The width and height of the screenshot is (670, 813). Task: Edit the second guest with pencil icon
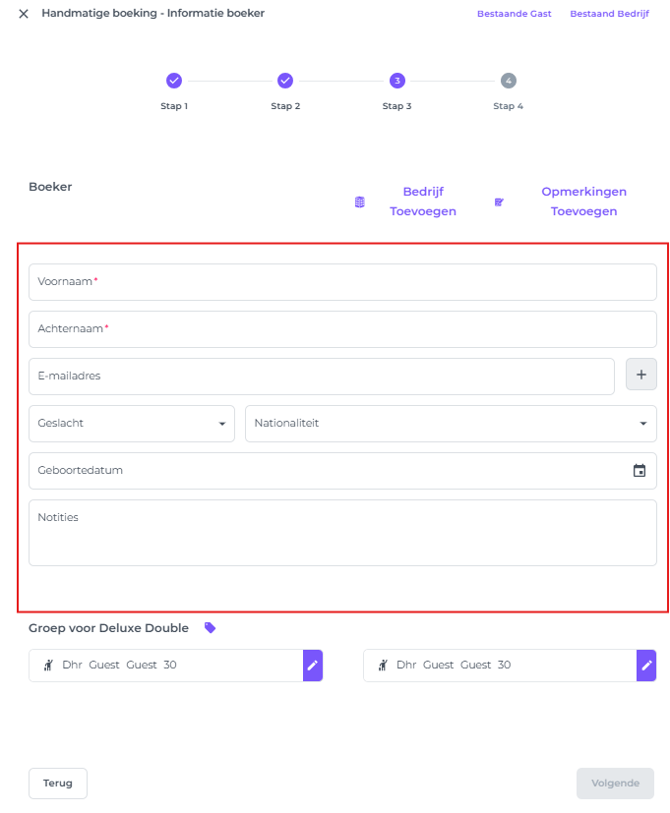click(646, 665)
